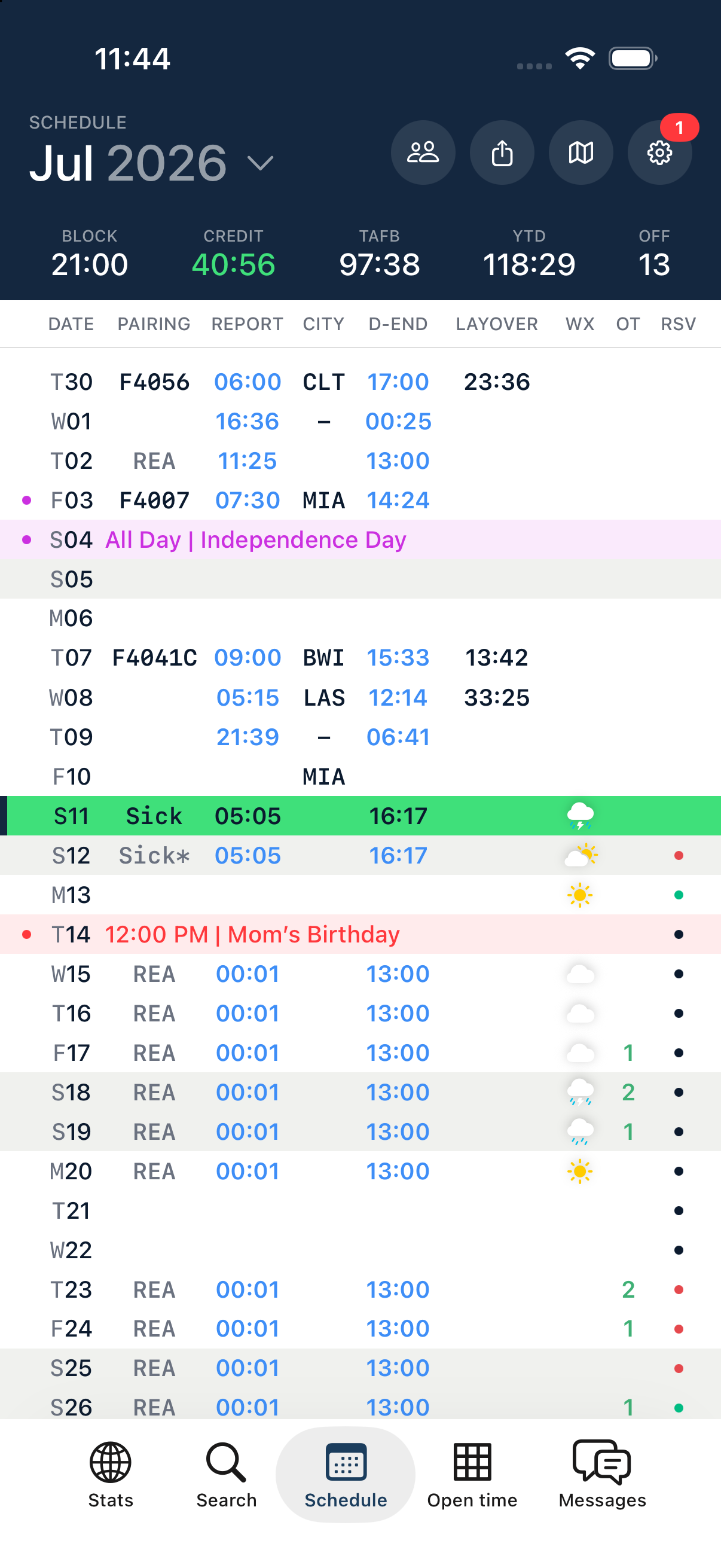Switch to the Stats tab
Screen dimensions: 721x1568
pos(110,1475)
